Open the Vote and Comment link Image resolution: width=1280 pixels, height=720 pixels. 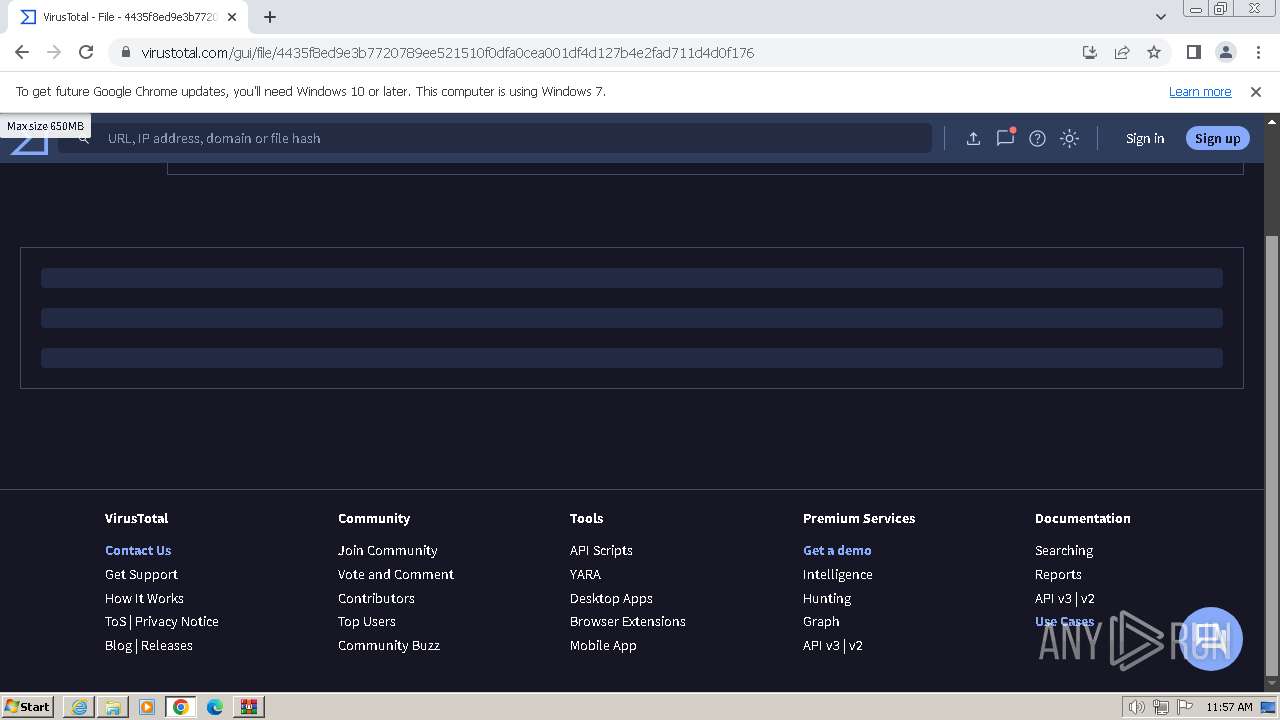[396, 574]
